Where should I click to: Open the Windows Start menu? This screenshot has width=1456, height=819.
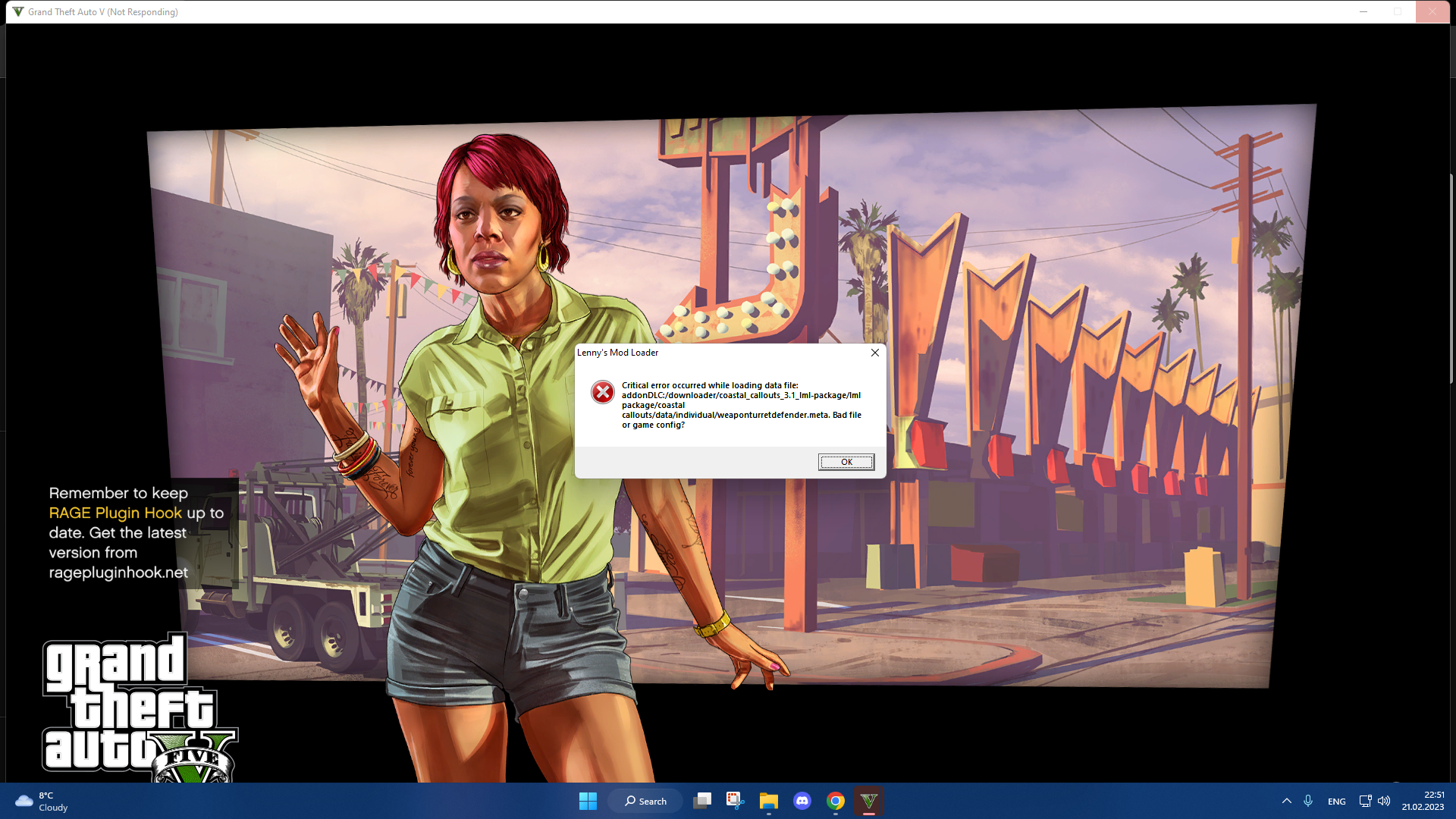(x=588, y=801)
